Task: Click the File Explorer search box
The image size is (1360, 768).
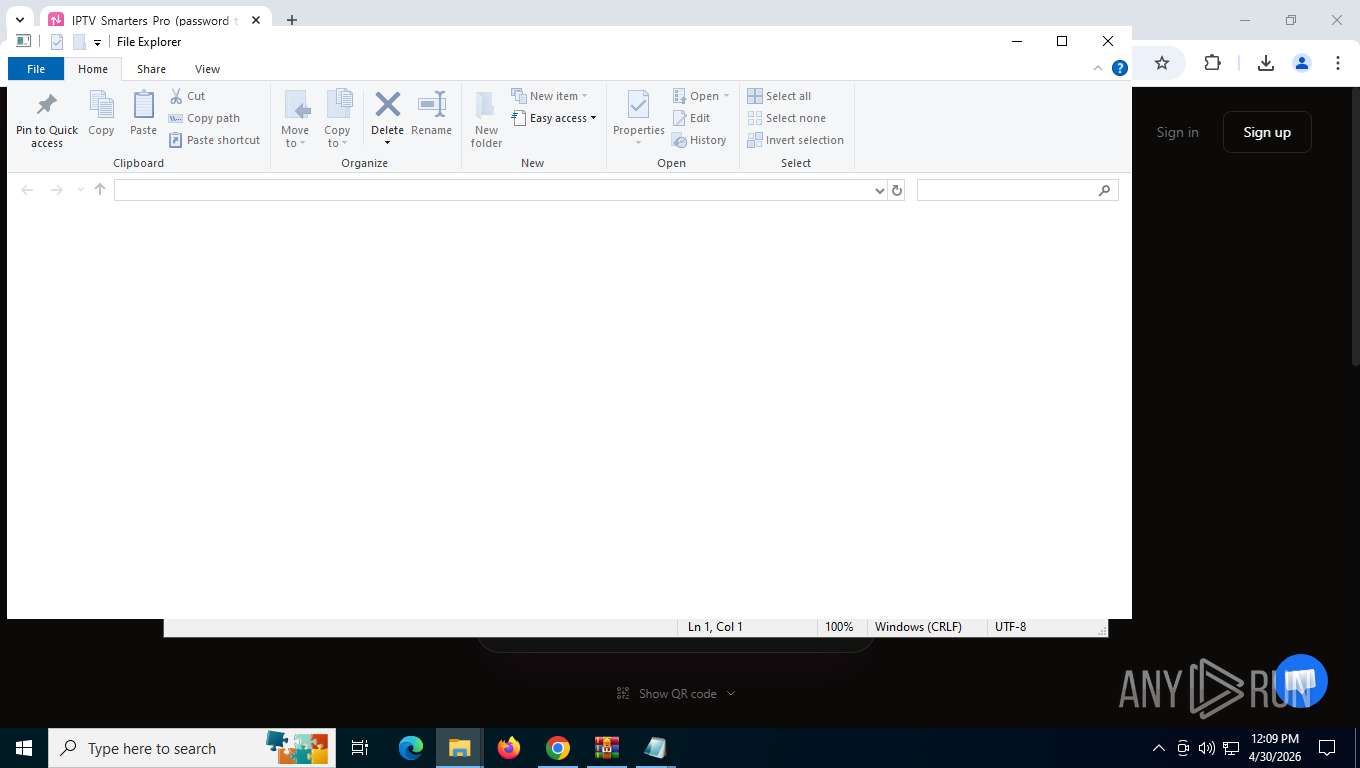Action: coord(1017,190)
